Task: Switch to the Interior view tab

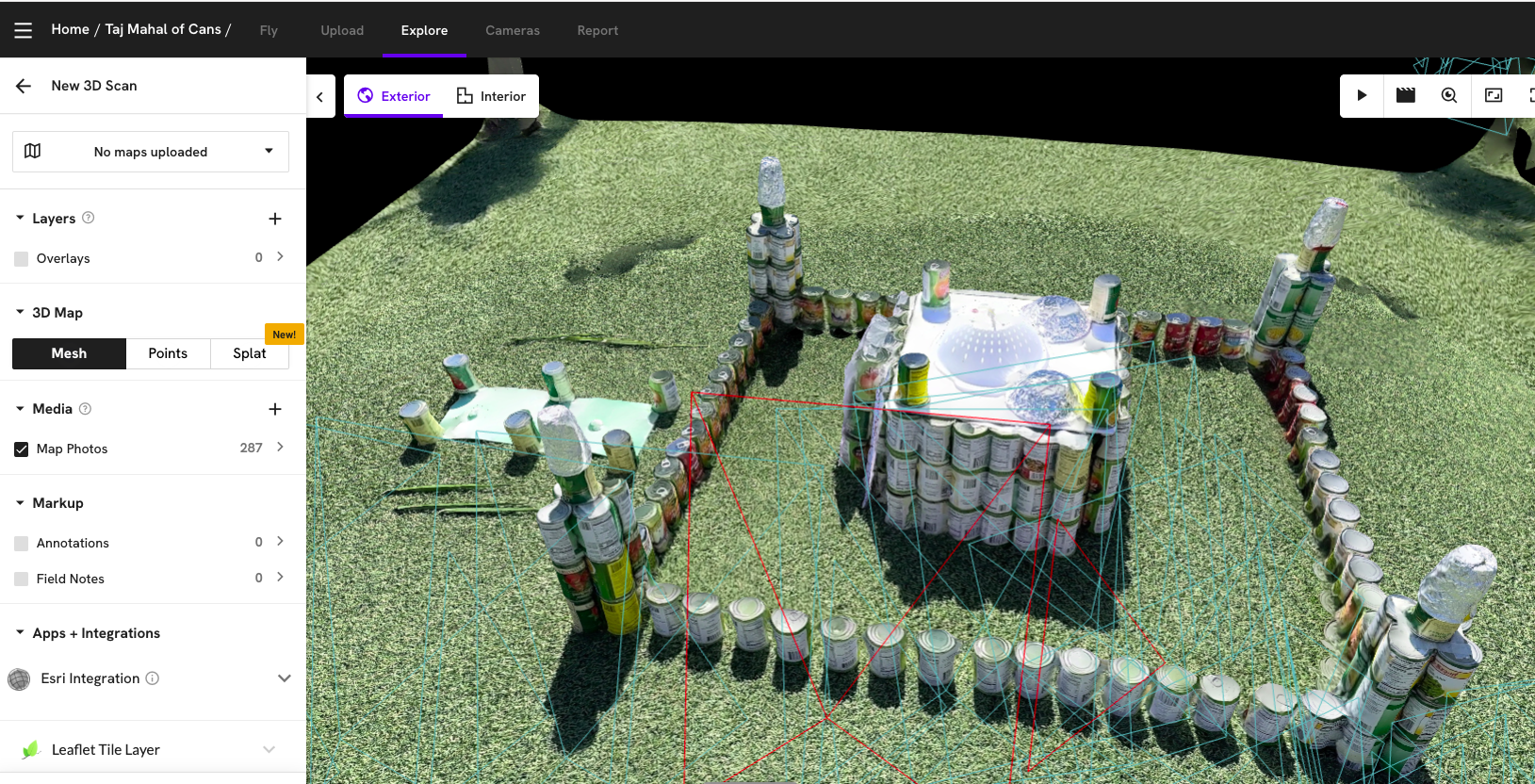Action: click(x=491, y=96)
